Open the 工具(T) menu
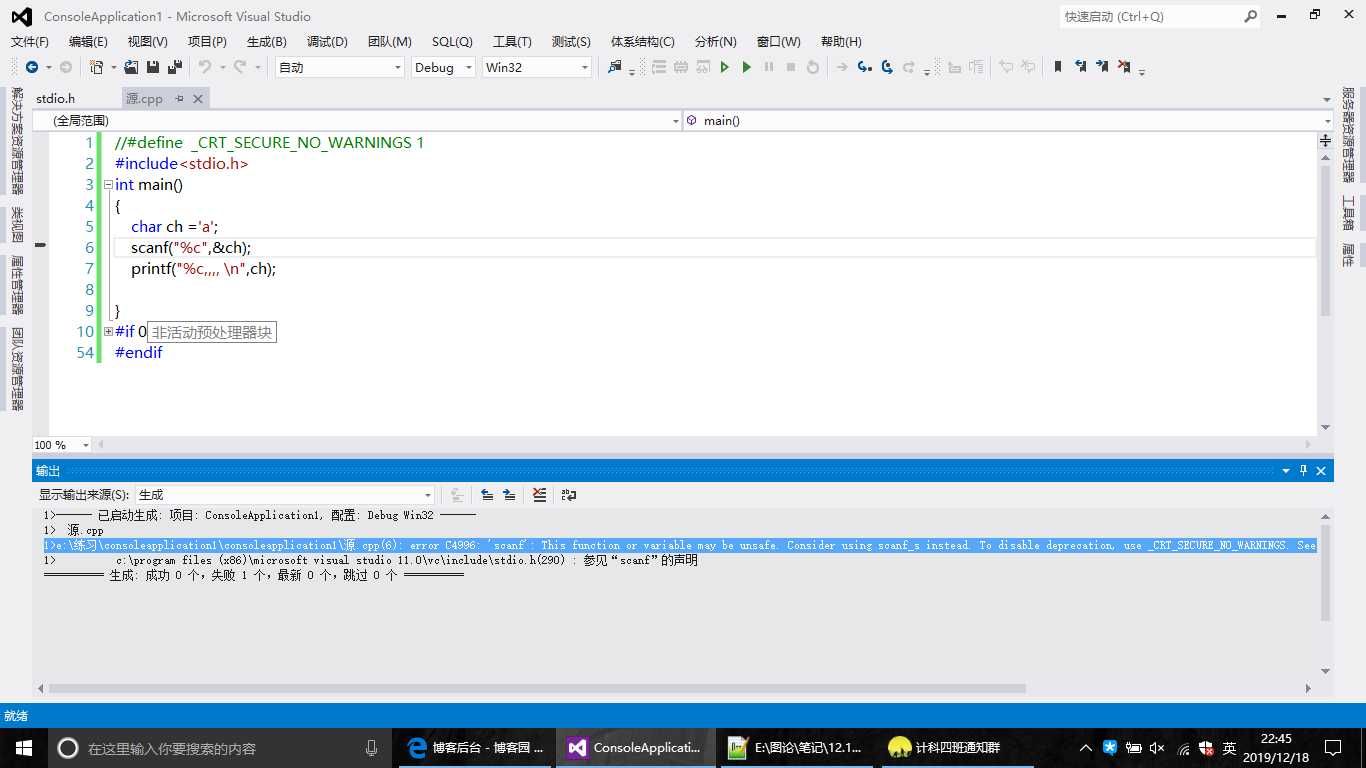The width and height of the screenshot is (1366, 768). [x=512, y=41]
